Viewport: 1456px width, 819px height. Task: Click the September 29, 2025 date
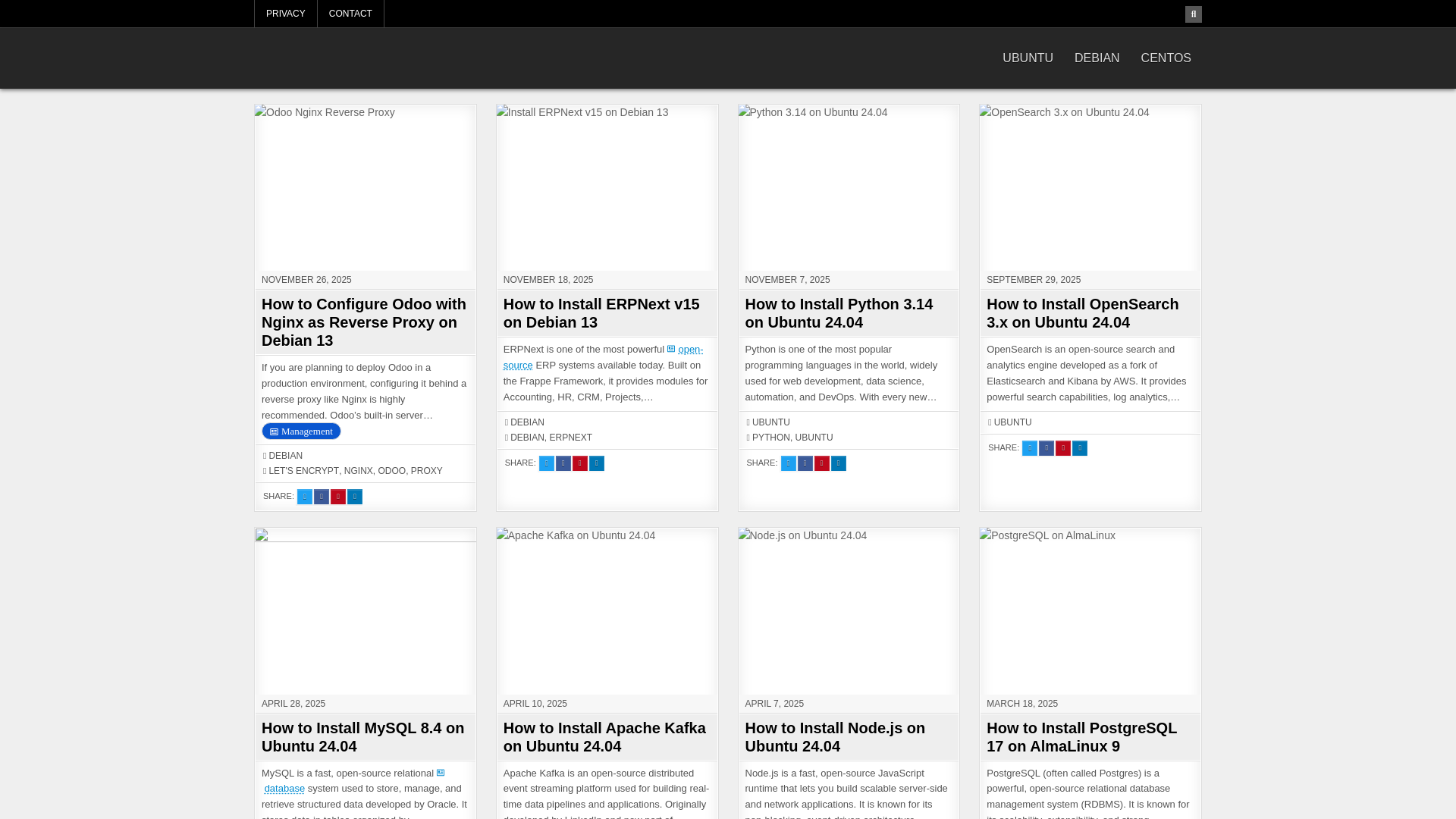[x=1033, y=280]
